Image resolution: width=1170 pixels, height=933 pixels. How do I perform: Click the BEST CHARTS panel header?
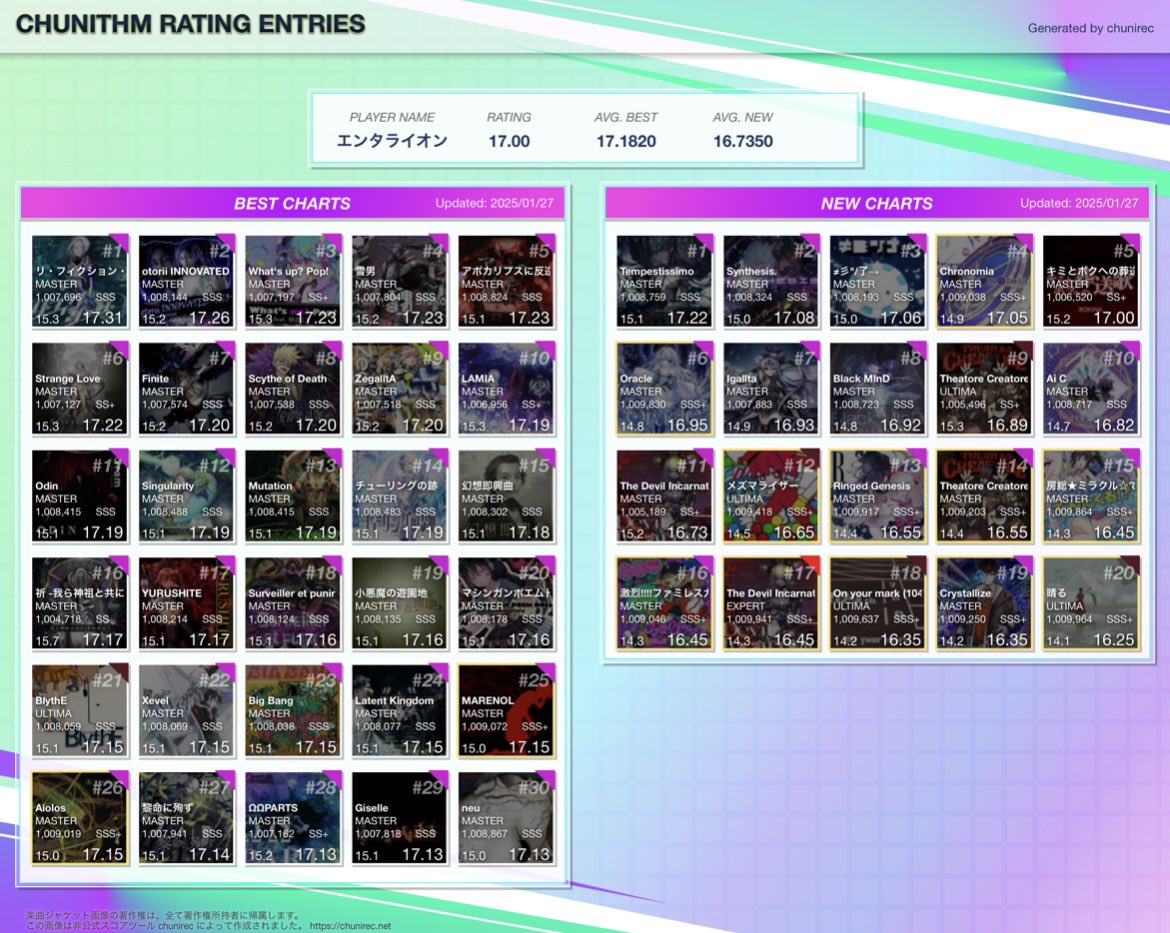pos(292,203)
